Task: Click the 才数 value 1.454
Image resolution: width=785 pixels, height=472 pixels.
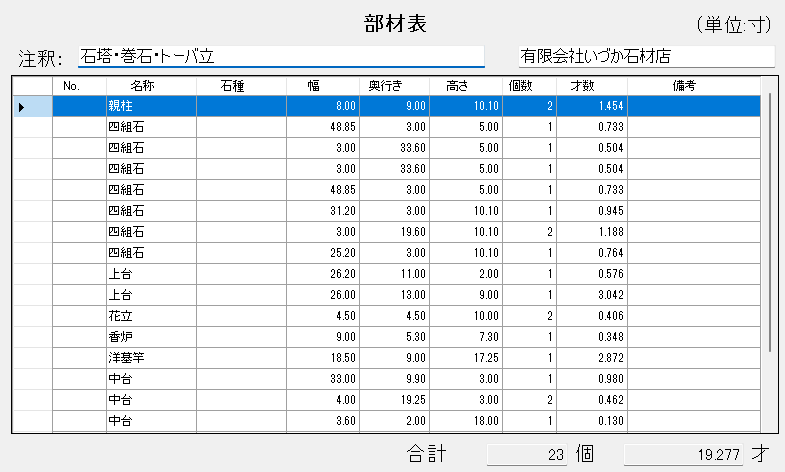Action: tap(592, 106)
